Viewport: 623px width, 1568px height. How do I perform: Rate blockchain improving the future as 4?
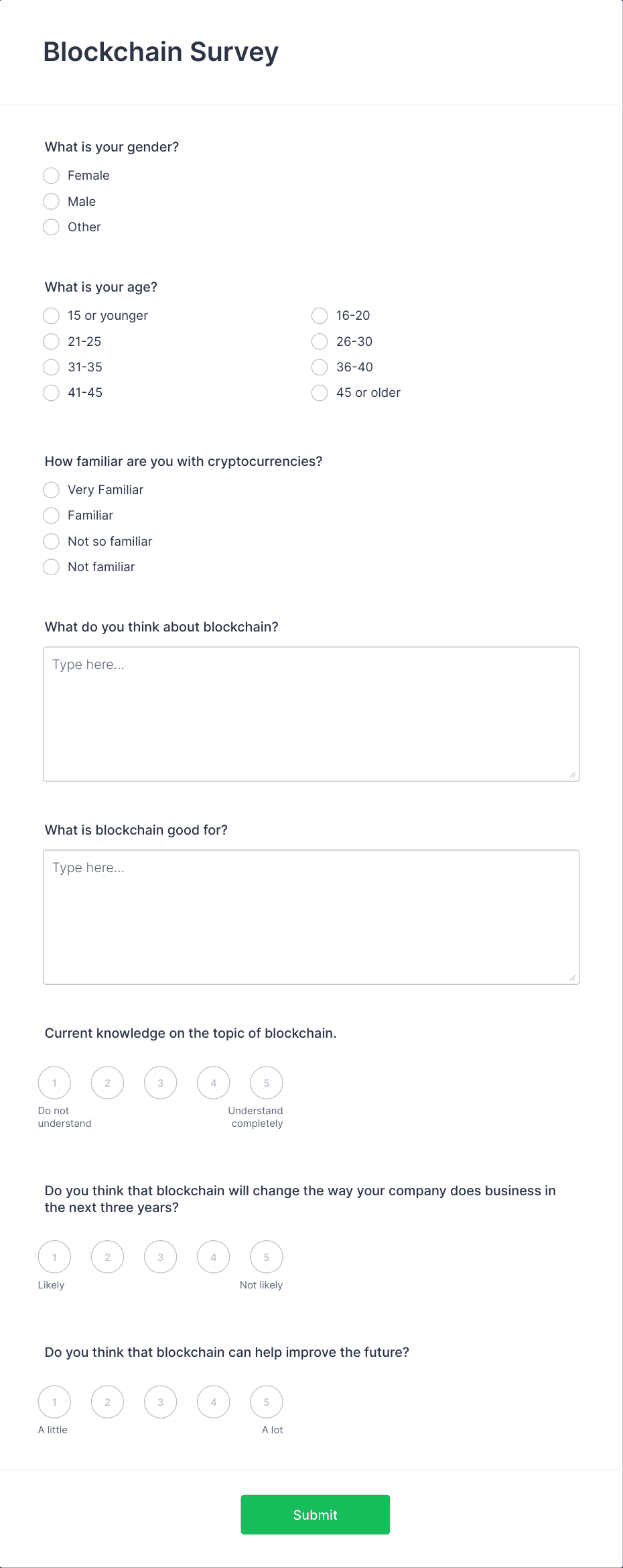[x=214, y=1402]
